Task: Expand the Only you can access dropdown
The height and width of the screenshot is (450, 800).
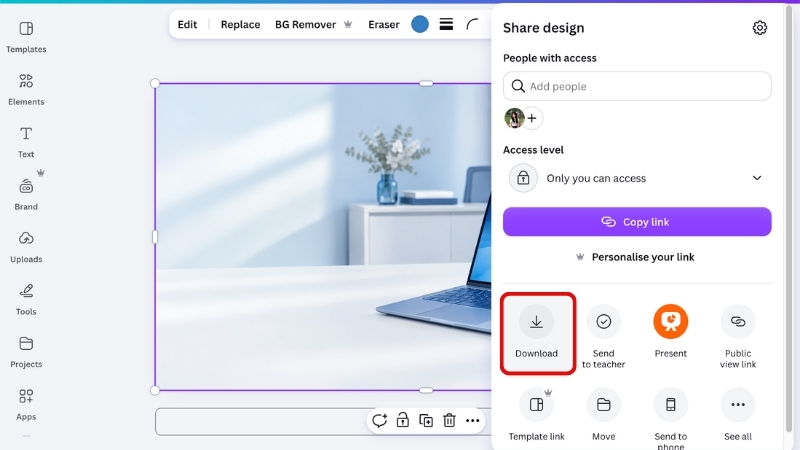Action: (637, 178)
